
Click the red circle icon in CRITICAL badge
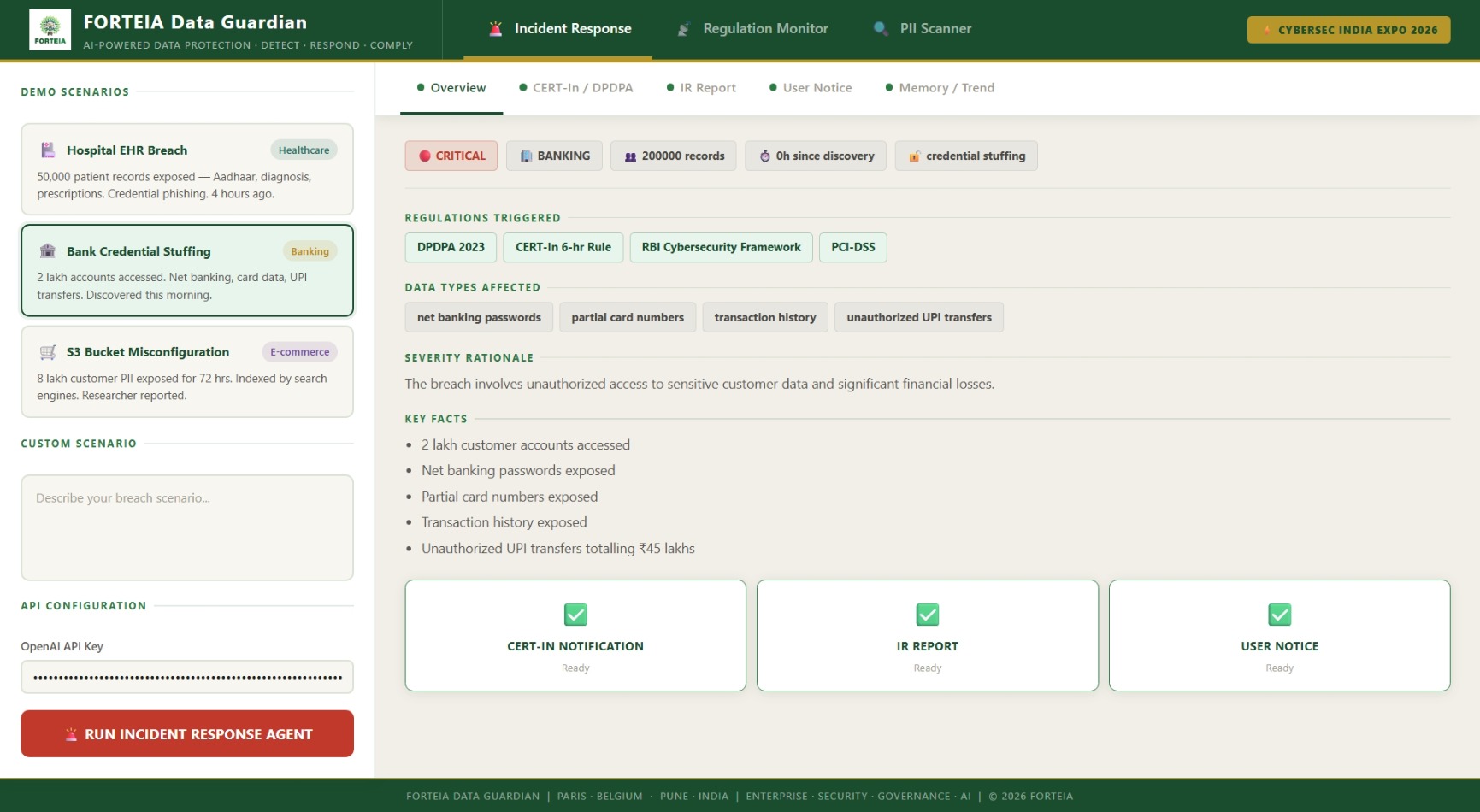424,156
